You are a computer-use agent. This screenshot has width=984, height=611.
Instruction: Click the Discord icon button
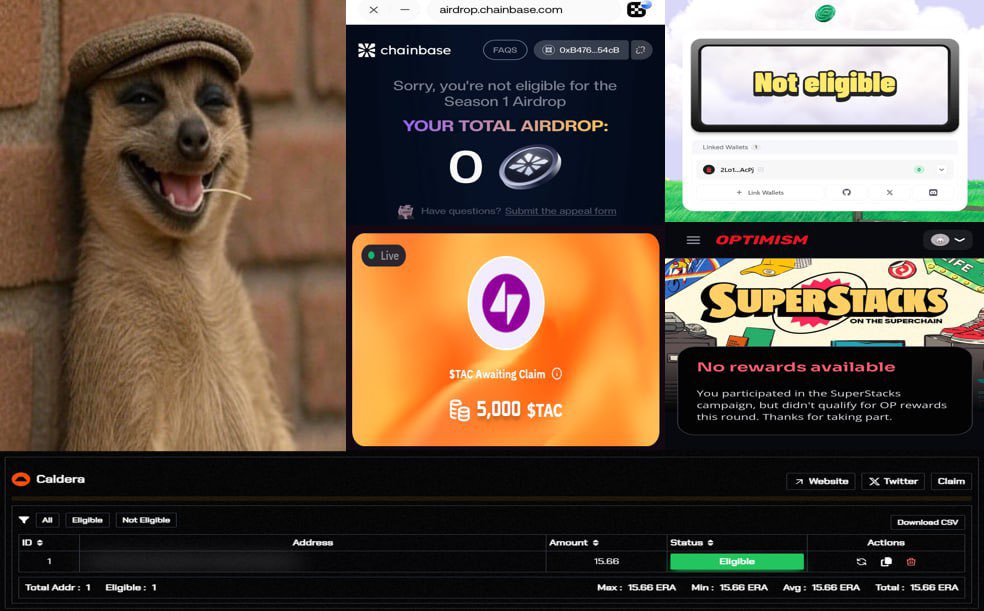(x=933, y=193)
